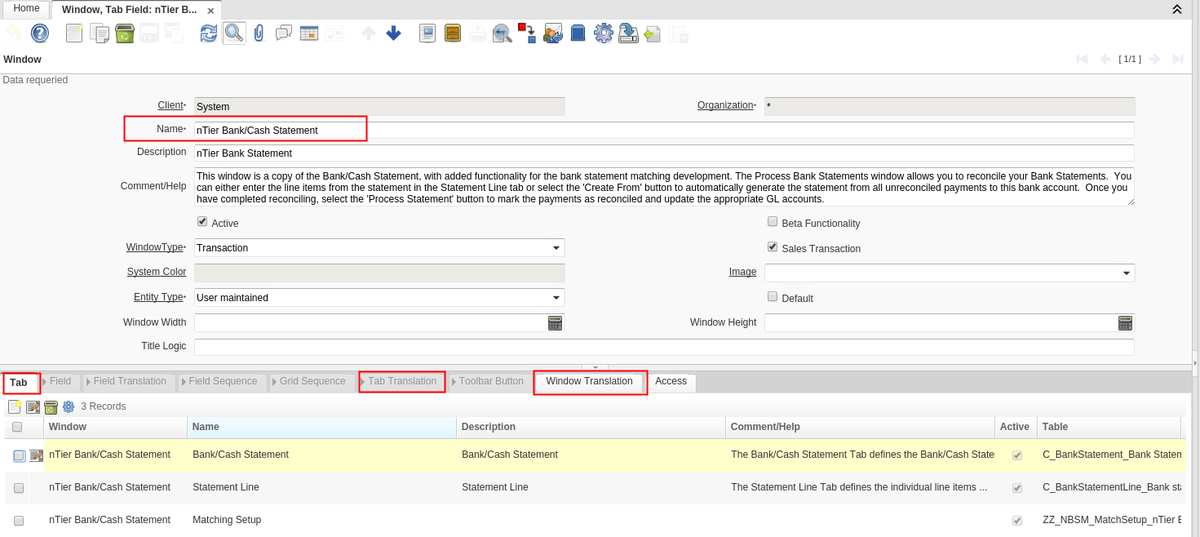
Task: Open the Process gear icon in toolbar
Action: [603, 33]
